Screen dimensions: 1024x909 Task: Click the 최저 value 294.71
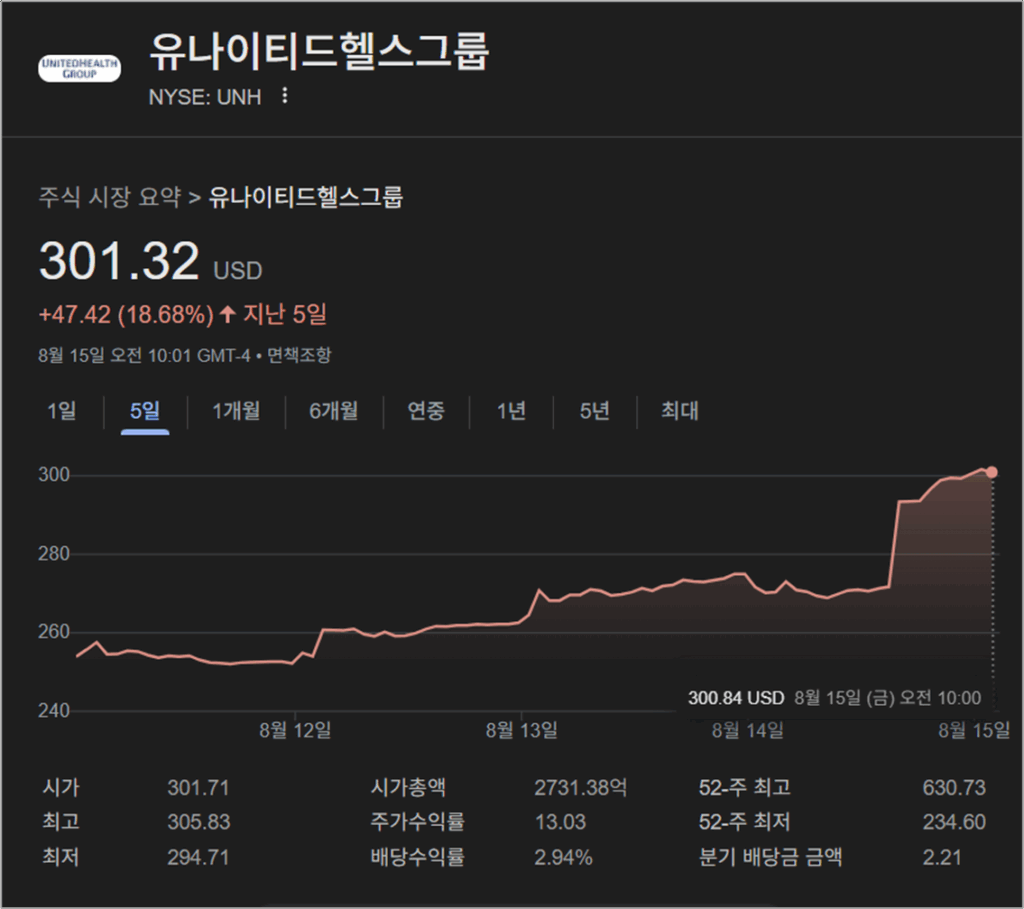[199, 857]
